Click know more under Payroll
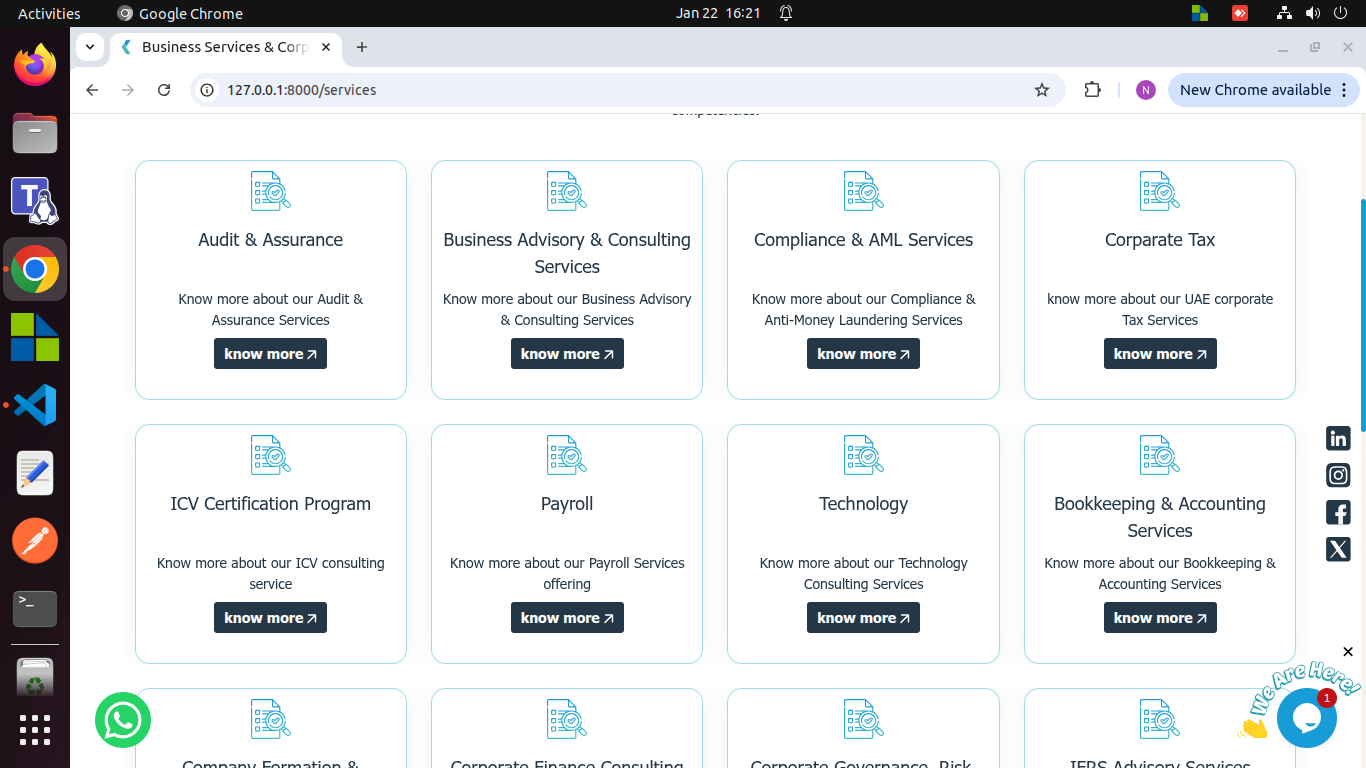Image resolution: width=1366 pixels, height=768 pixels. pyautogui.click(x=567, y=618)
